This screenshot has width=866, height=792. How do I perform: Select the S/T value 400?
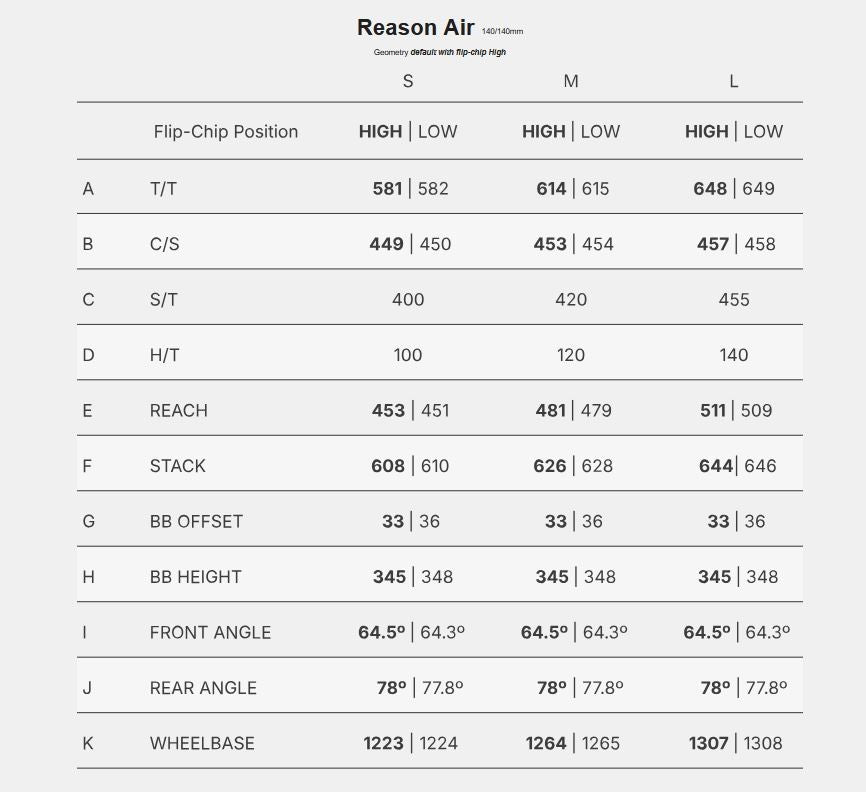408,299
